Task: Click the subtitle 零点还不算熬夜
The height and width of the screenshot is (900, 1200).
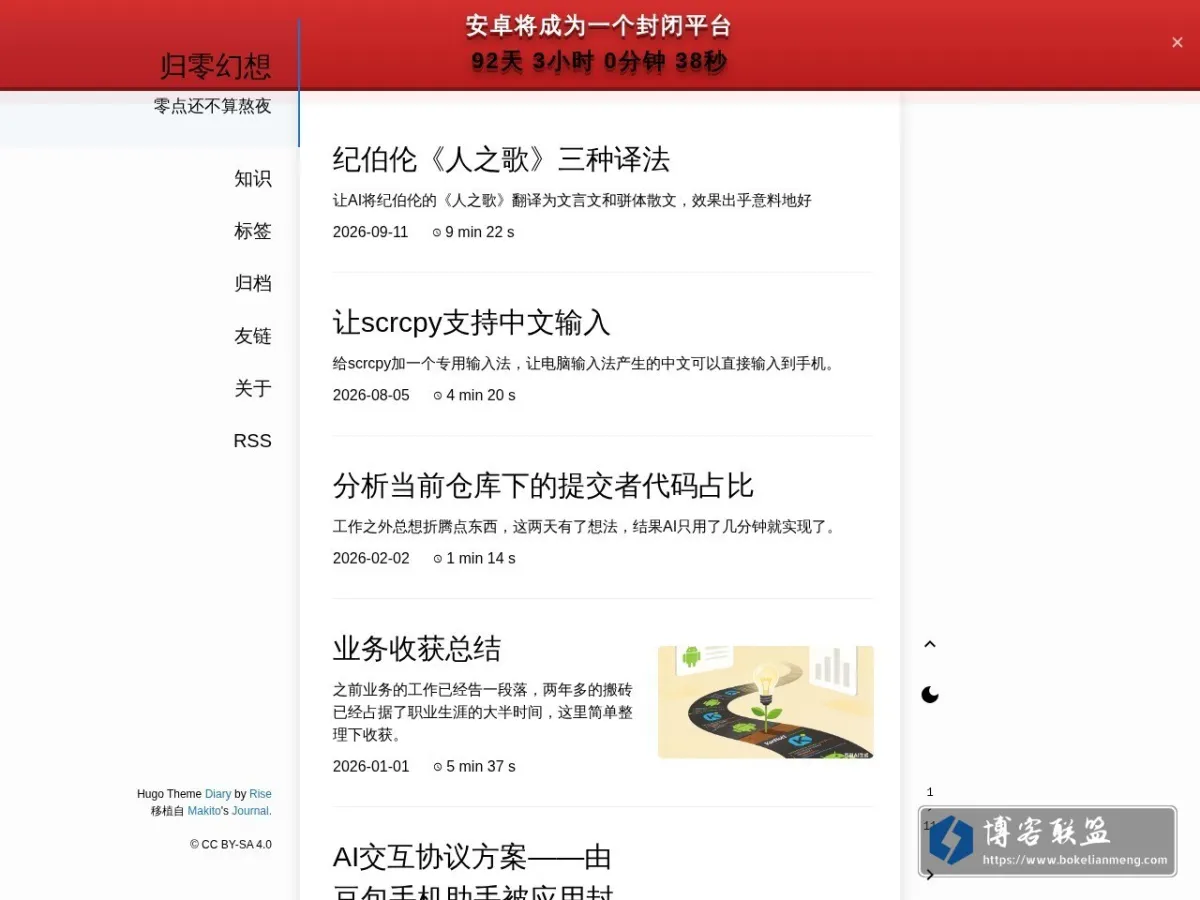Action: click(212, 106)
